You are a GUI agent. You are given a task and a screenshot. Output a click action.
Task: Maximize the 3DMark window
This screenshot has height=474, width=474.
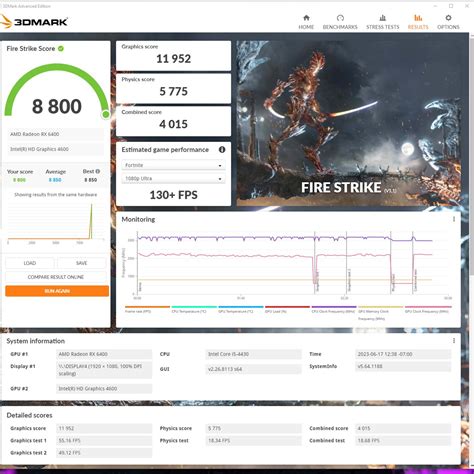[451, 6]
